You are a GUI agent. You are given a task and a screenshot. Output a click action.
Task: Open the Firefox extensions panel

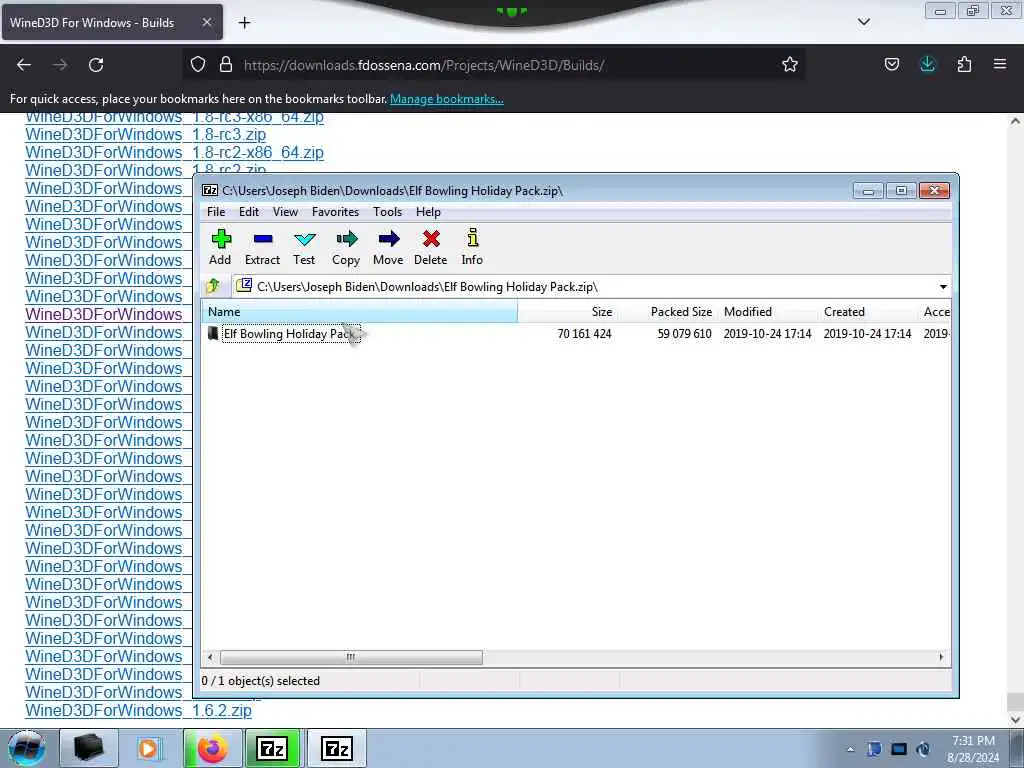pos(964,64)
